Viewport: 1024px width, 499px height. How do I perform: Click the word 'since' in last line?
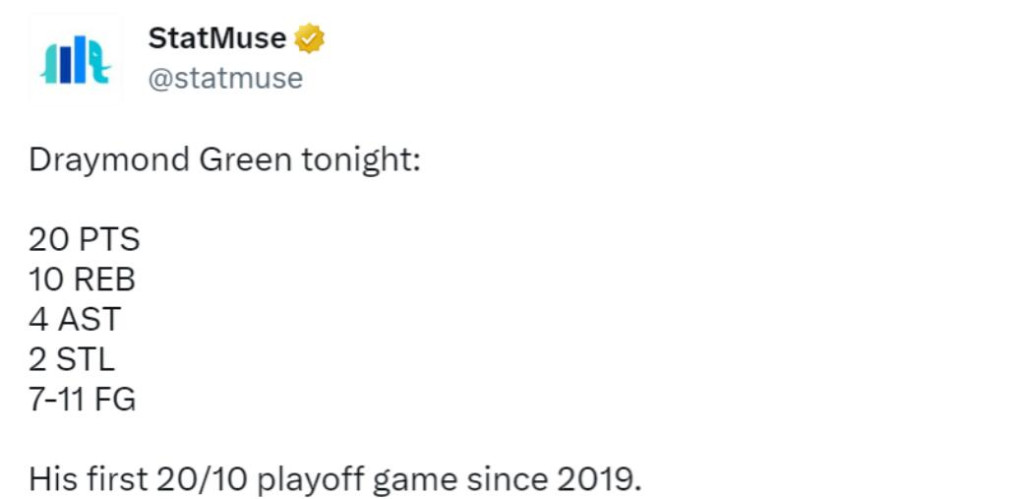pos(507,481)
